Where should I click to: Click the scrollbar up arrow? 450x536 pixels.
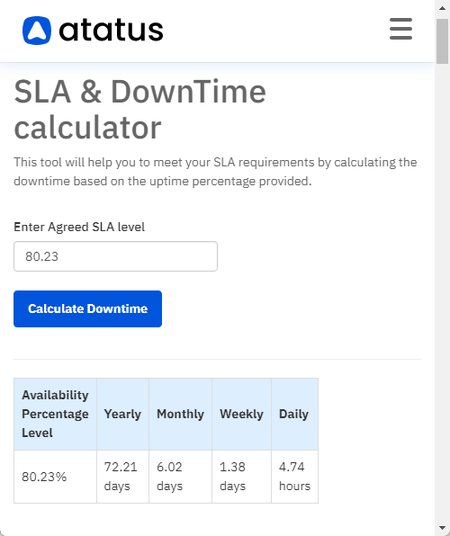pos(442,8)
